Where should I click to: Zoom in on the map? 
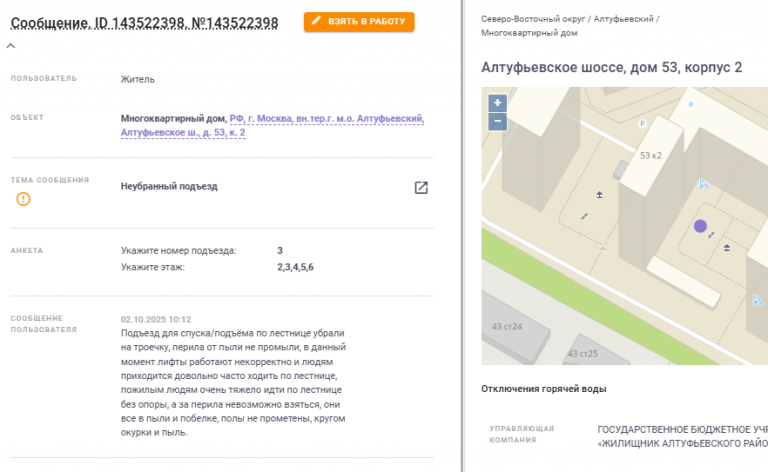tap(497, 103)
